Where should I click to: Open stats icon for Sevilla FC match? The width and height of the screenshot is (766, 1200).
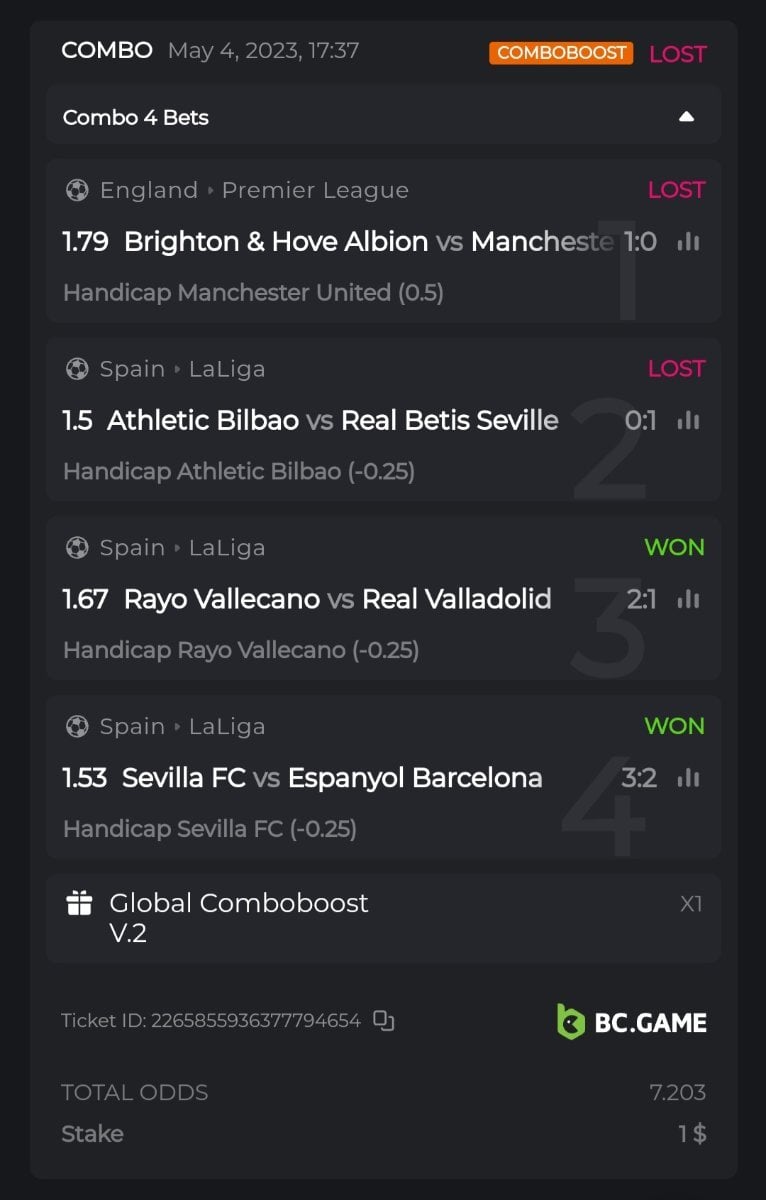[x=688, y=778]
